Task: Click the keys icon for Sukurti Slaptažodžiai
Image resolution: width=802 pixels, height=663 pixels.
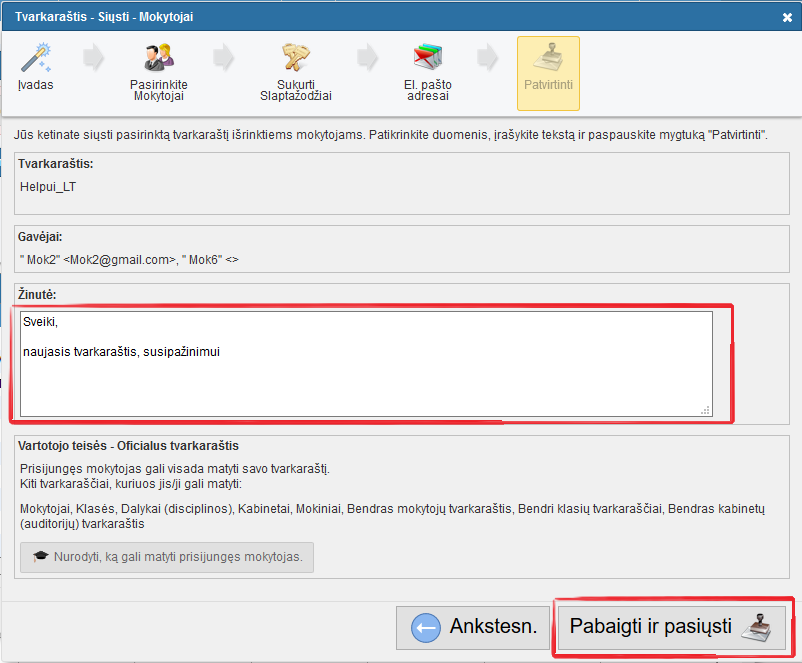Action: (296, 56)
